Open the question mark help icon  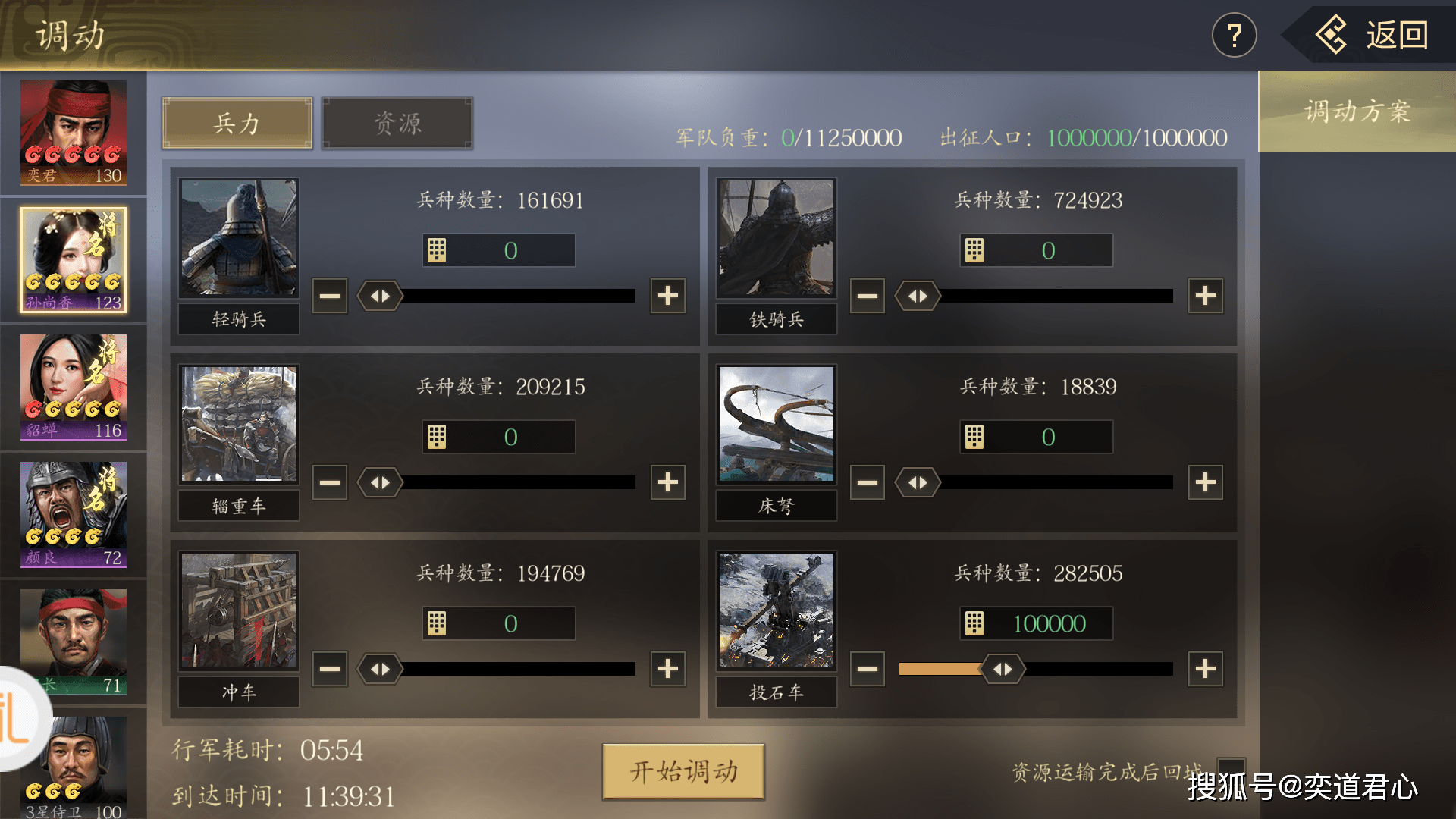[1234, 35]
